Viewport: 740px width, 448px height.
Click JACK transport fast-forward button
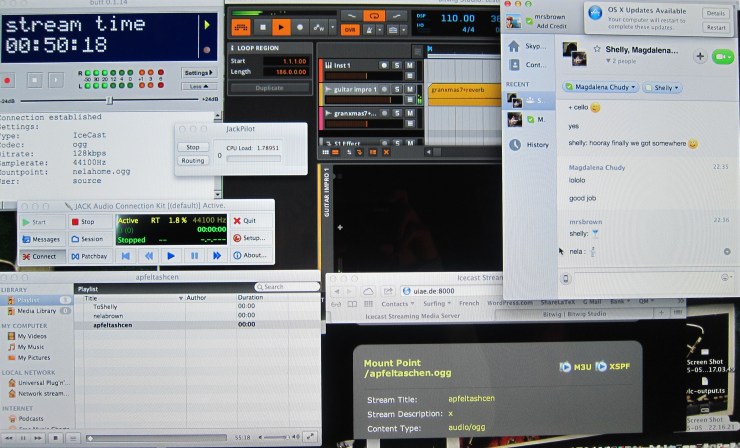[x=217, y=256]
